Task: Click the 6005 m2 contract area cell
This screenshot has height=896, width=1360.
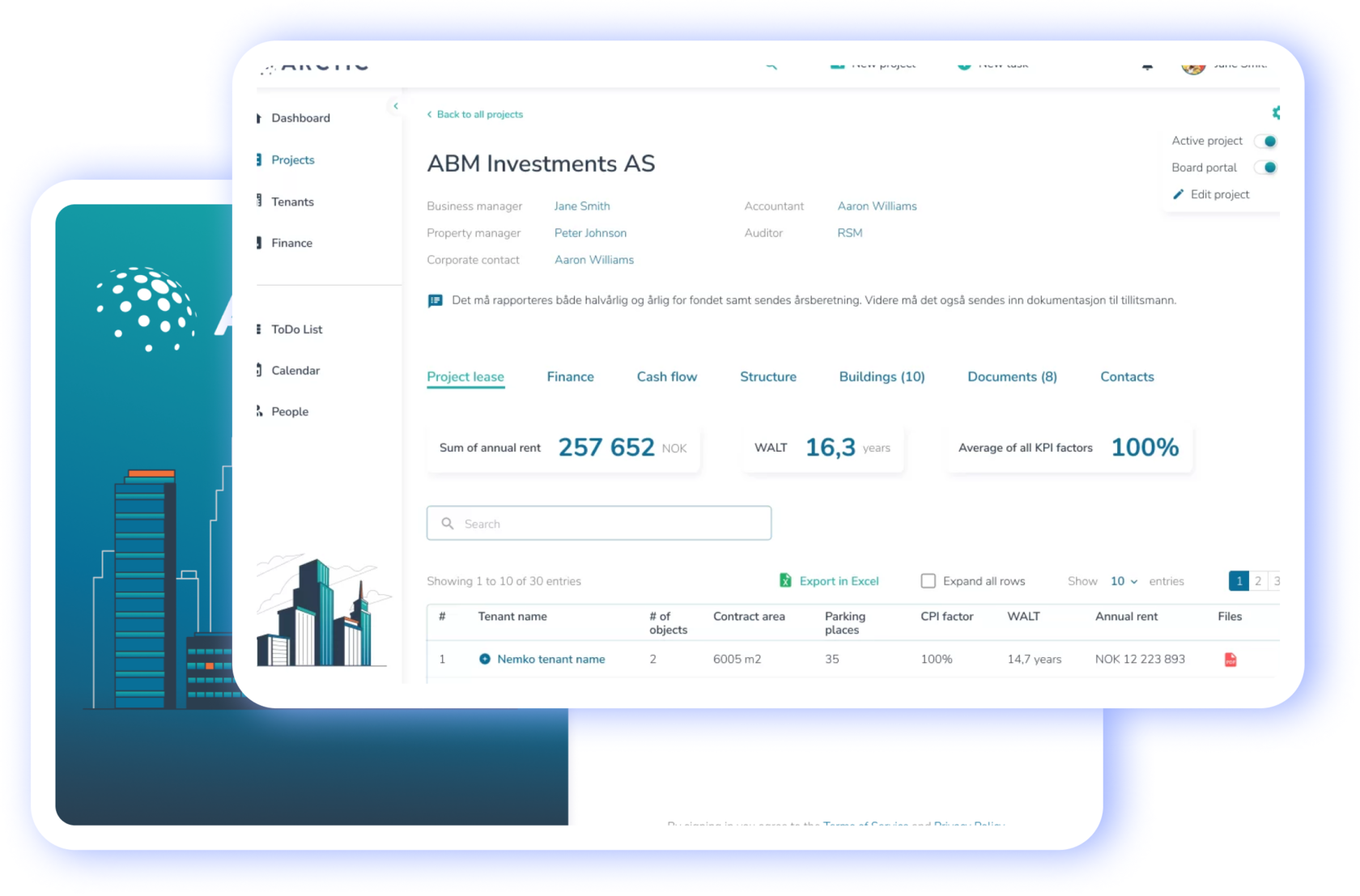Action: (737, 660)
